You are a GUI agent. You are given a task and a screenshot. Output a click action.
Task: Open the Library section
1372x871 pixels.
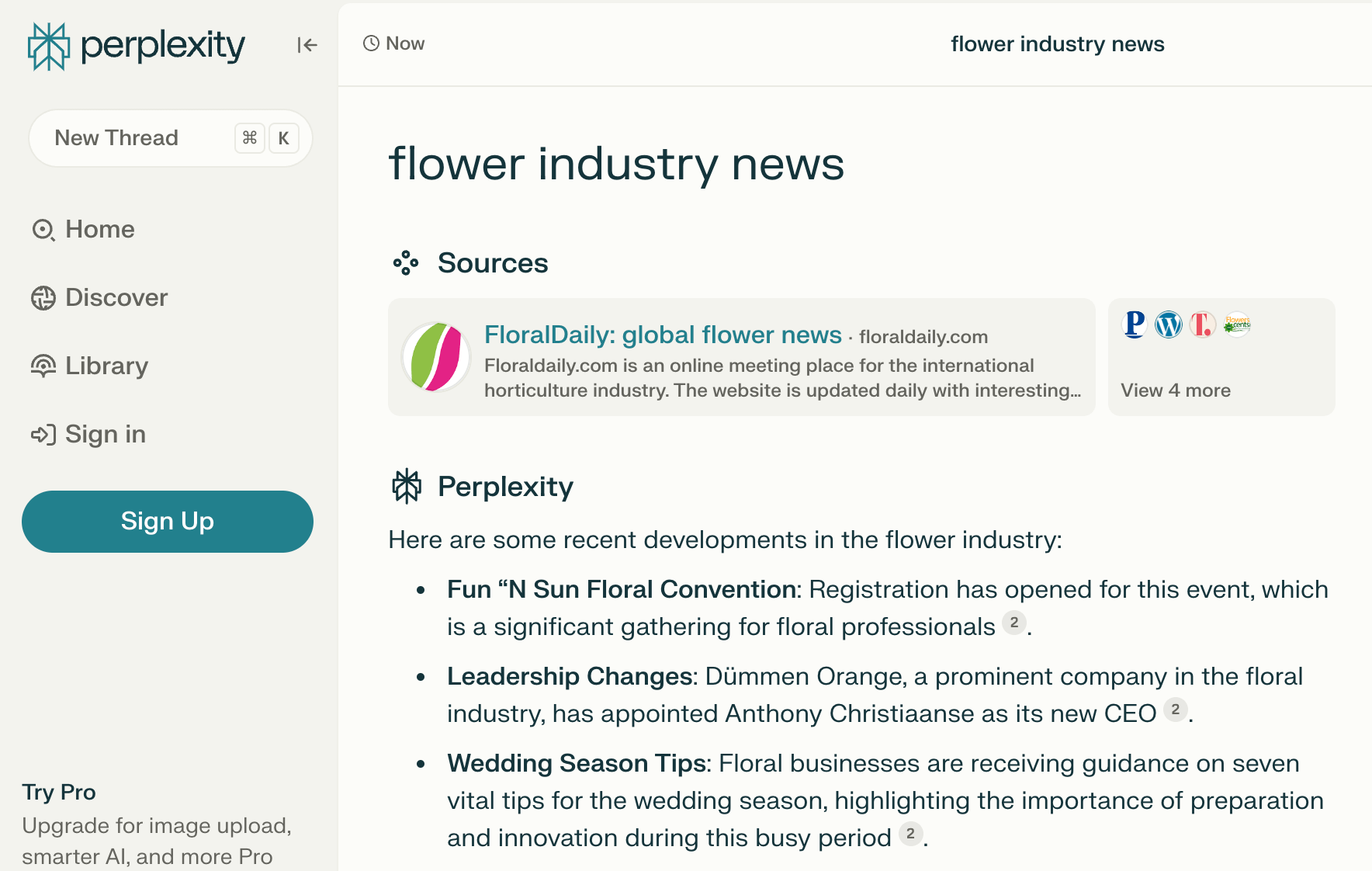click(89, 366)
